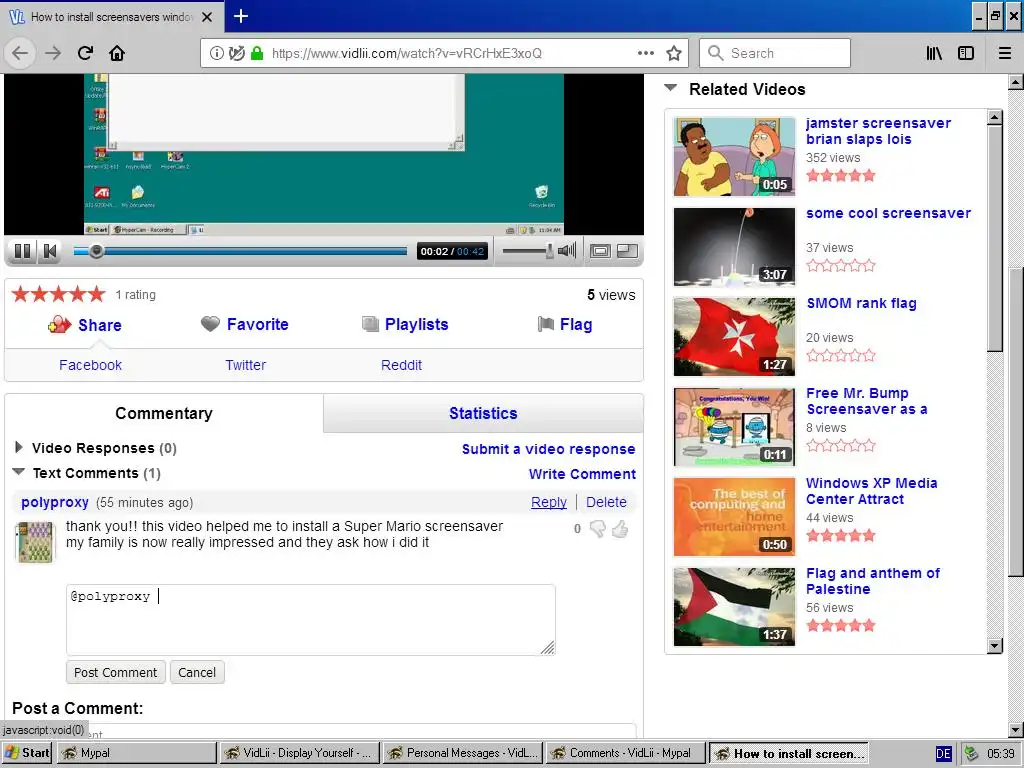
Task: Rate video using the five red stars
Action: tap(58, 295)
